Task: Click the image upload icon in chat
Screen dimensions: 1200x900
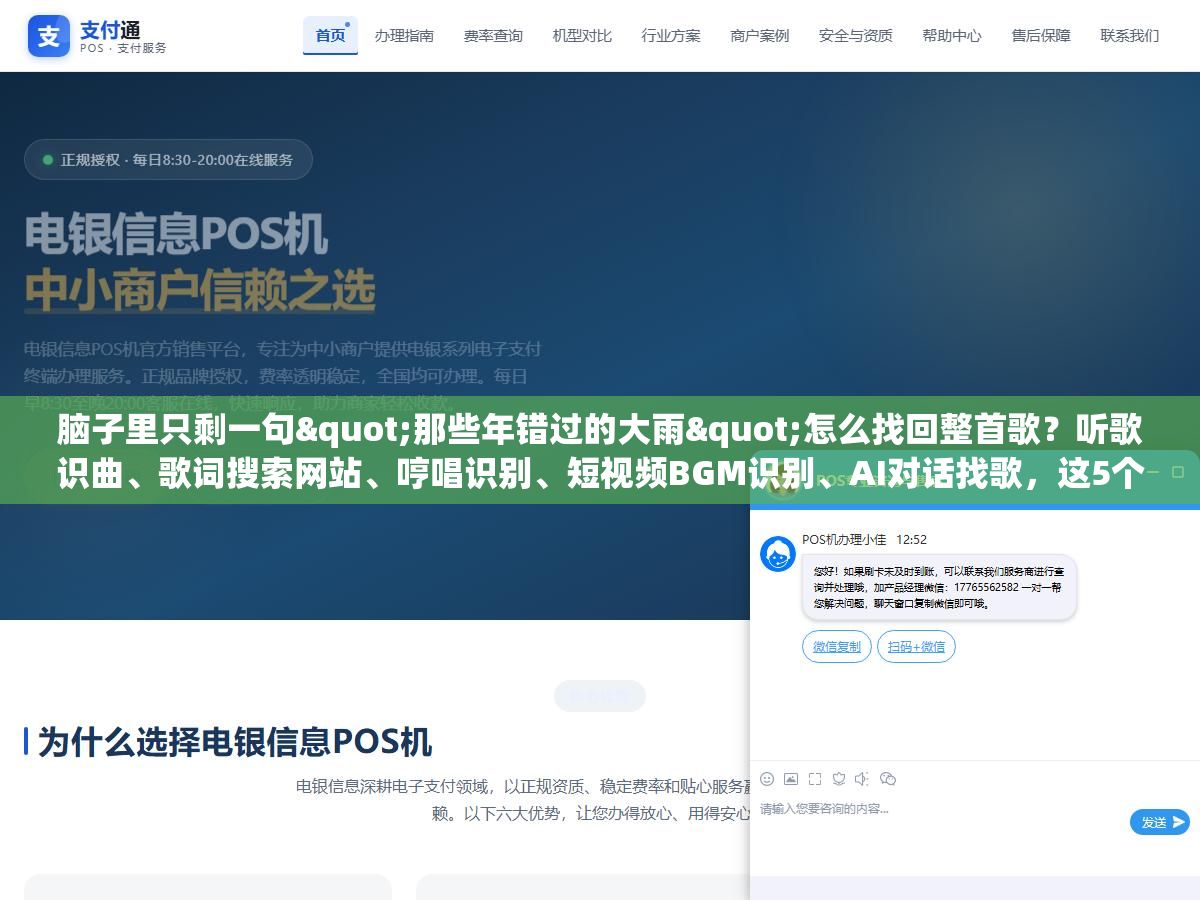Action: (x=791, y=778)
